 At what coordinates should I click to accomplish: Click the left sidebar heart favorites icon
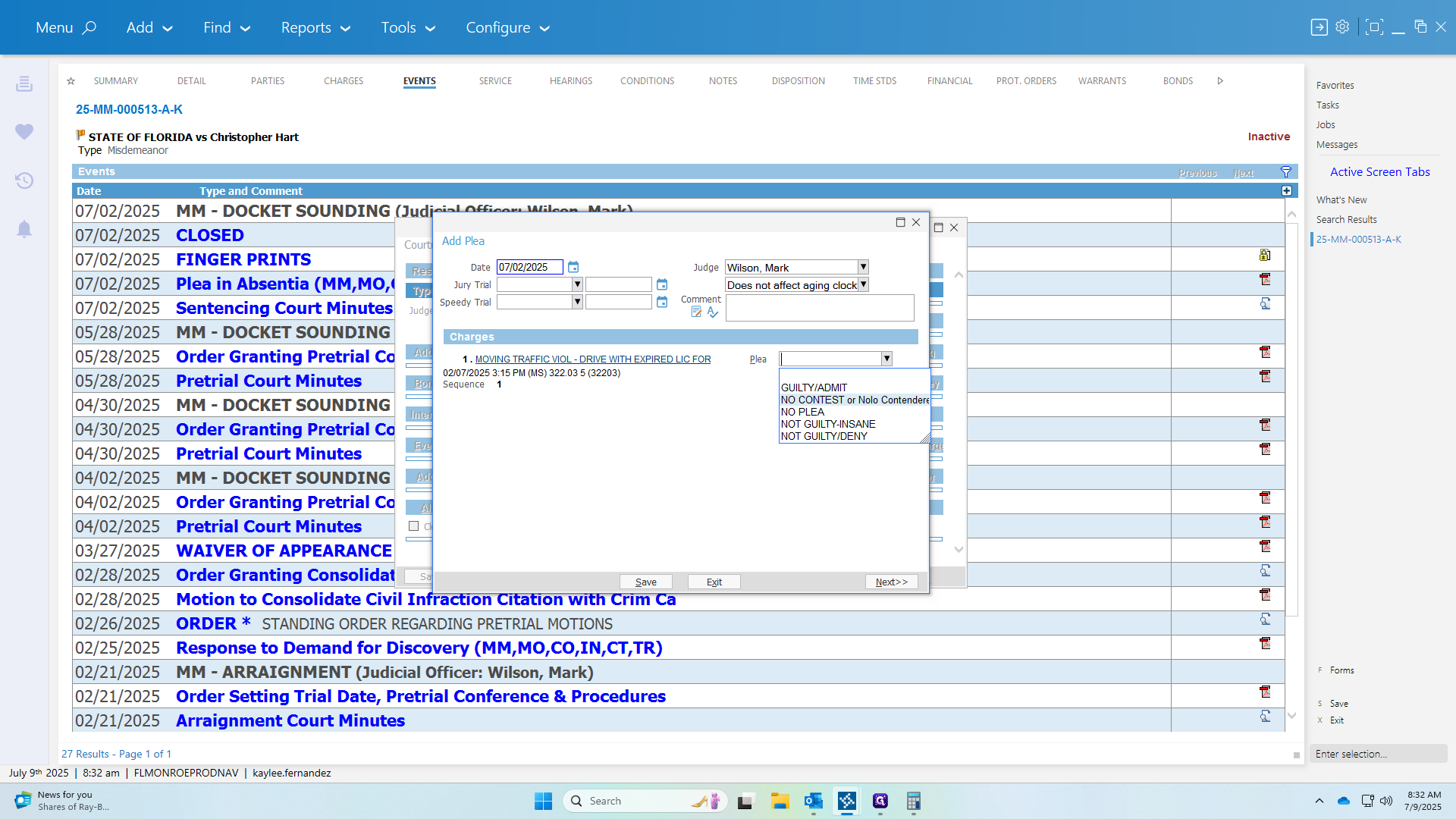click(x=24, y=132)
